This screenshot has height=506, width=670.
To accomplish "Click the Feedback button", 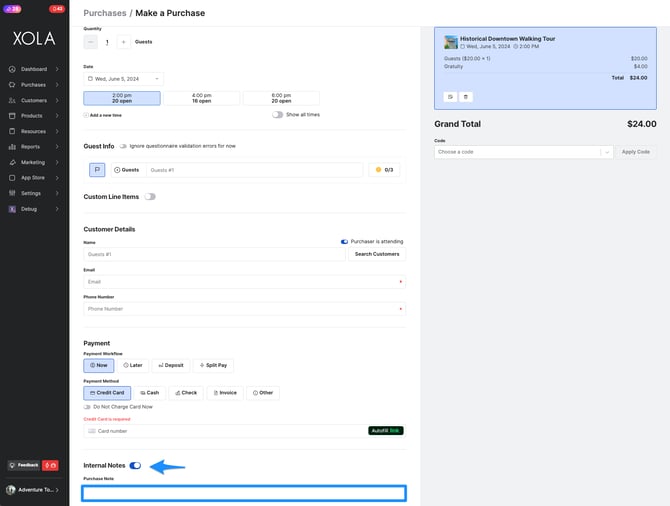I will [x=24, y=465].
